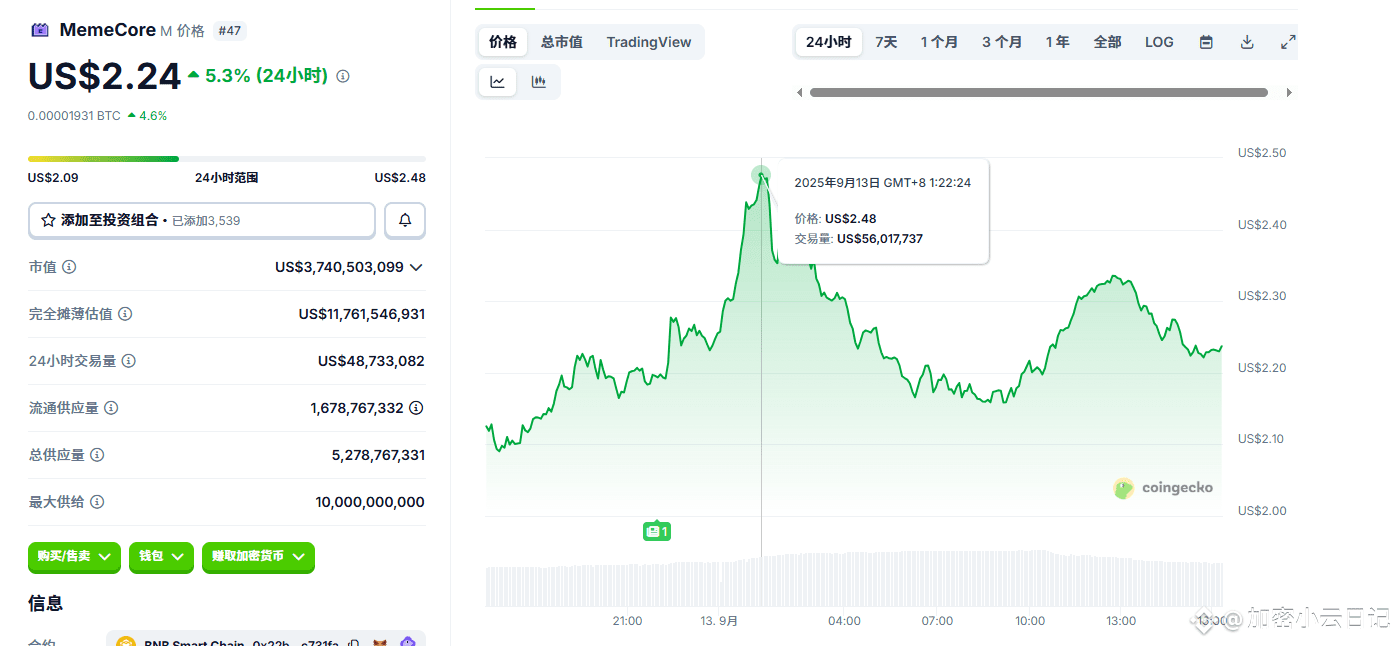Click the 10,000,000,000 max supply value
Screen dimensions: 1399x646
coord(370,502)
